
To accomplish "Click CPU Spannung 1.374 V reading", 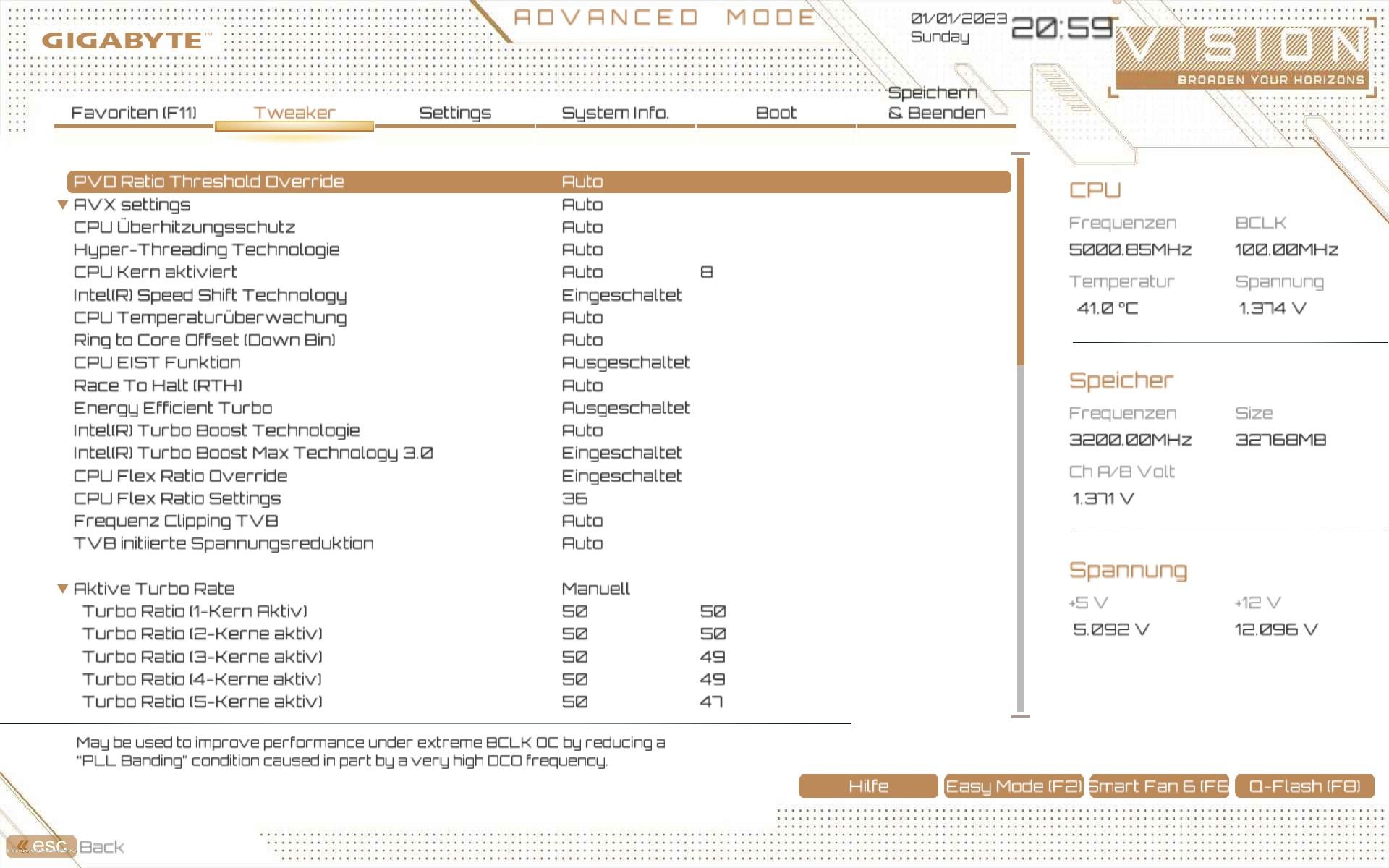I will [x=1272, y=308].
